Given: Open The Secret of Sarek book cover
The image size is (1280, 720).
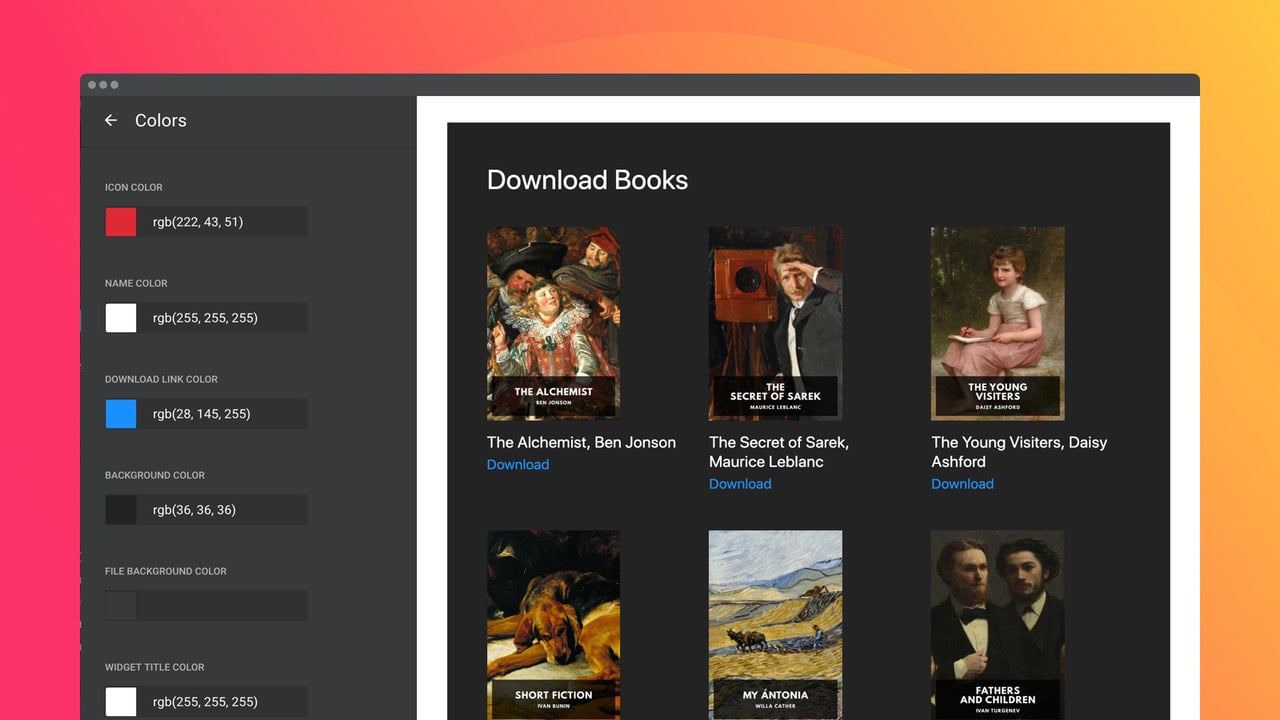Looking at the screenshot, I should point(775,324).
